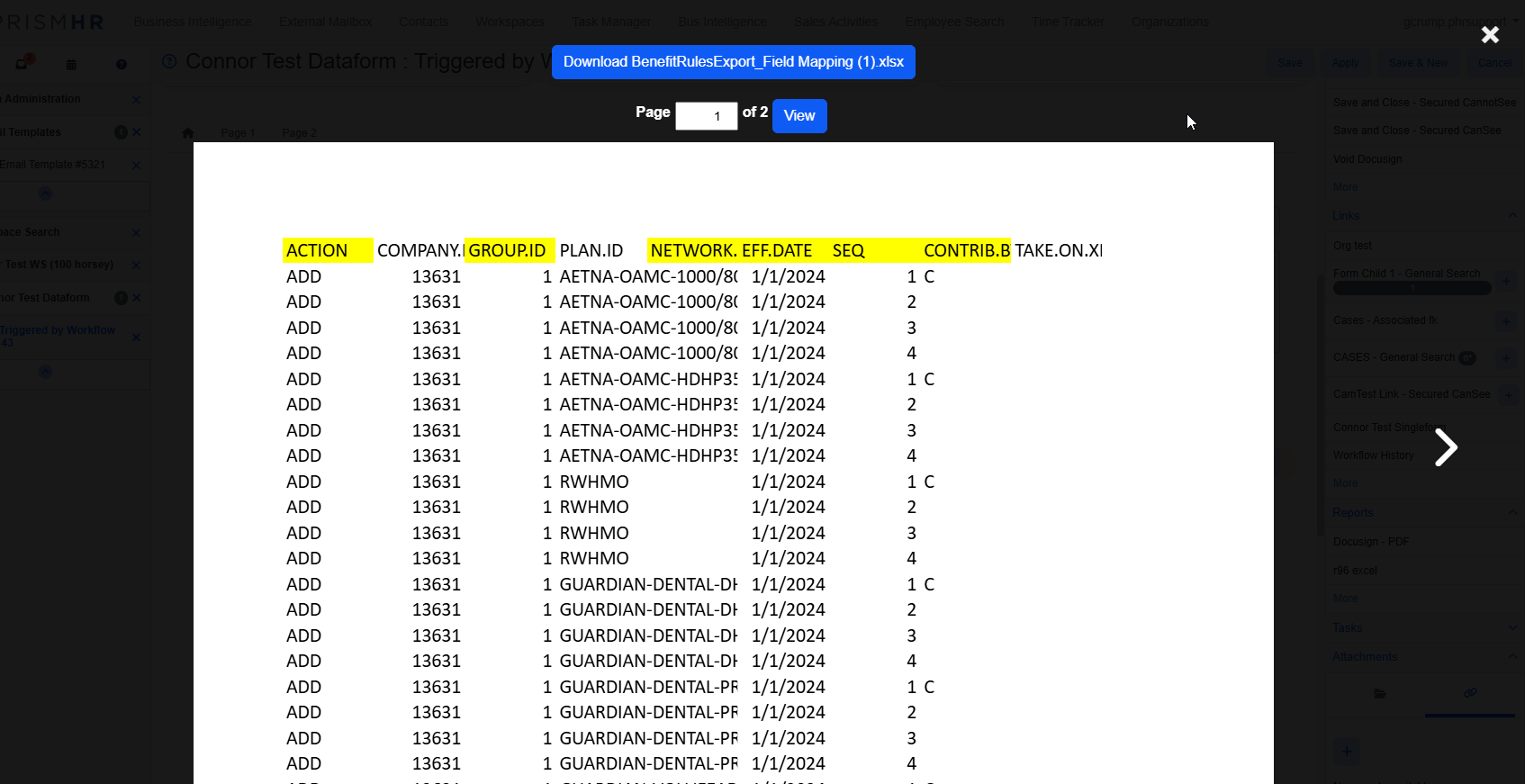Close the Workspace Search item
1525x784 pixels.
tap(137, 232)
